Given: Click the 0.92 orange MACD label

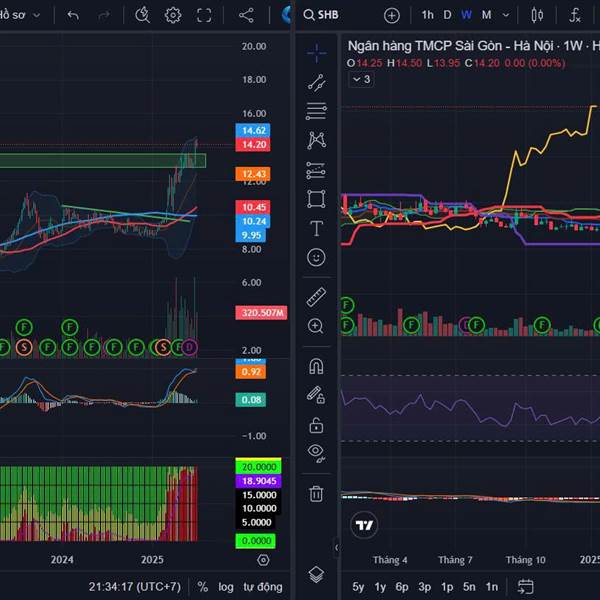Looking at the screenshot, I should 251,372.
